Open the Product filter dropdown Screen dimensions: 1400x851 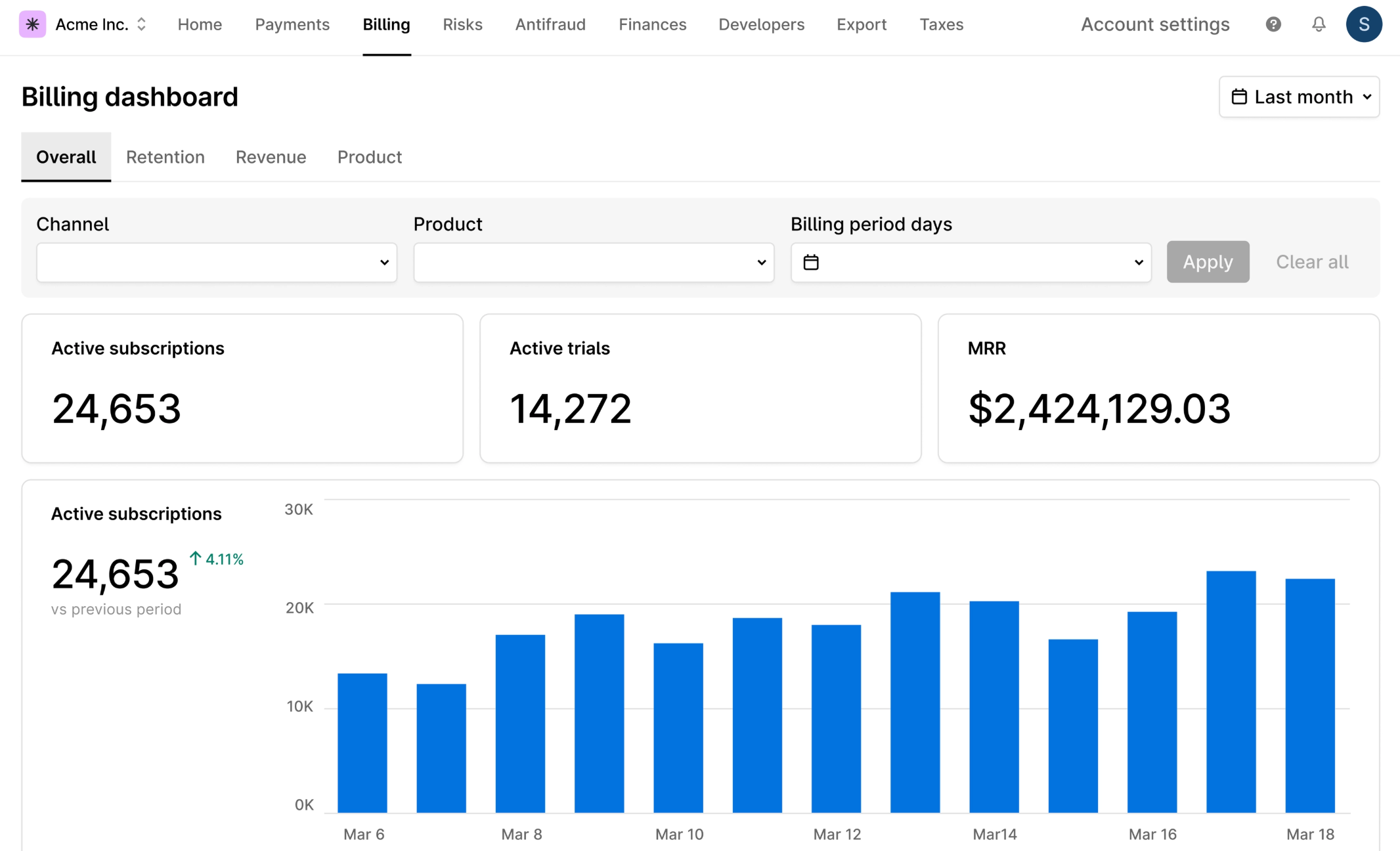(594, 263)
